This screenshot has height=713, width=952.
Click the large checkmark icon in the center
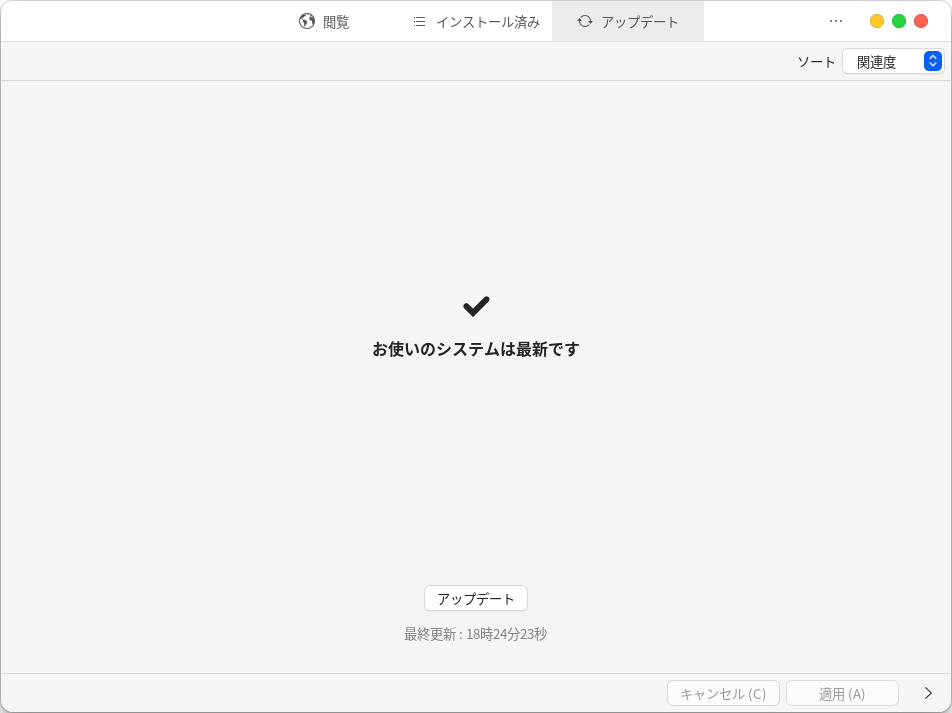(x=476, y=307)
